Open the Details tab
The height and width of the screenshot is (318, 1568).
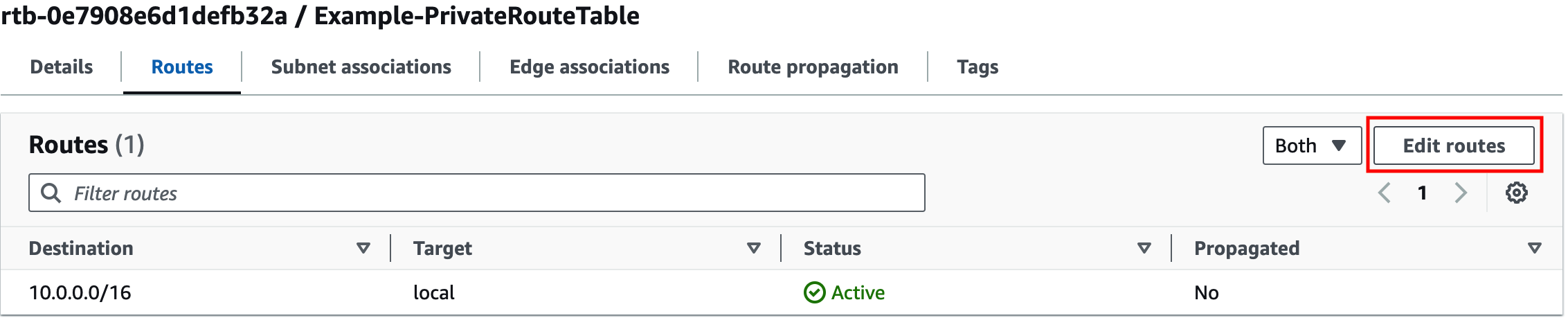click(62, 67)
